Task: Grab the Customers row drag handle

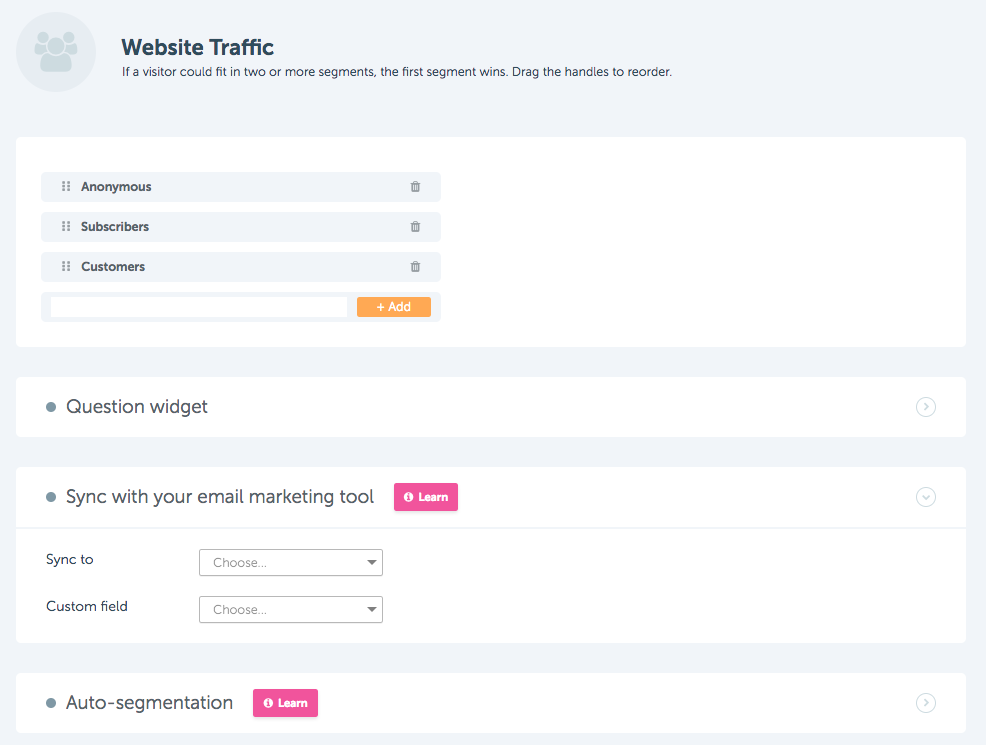Action: [x=66, y=267]
